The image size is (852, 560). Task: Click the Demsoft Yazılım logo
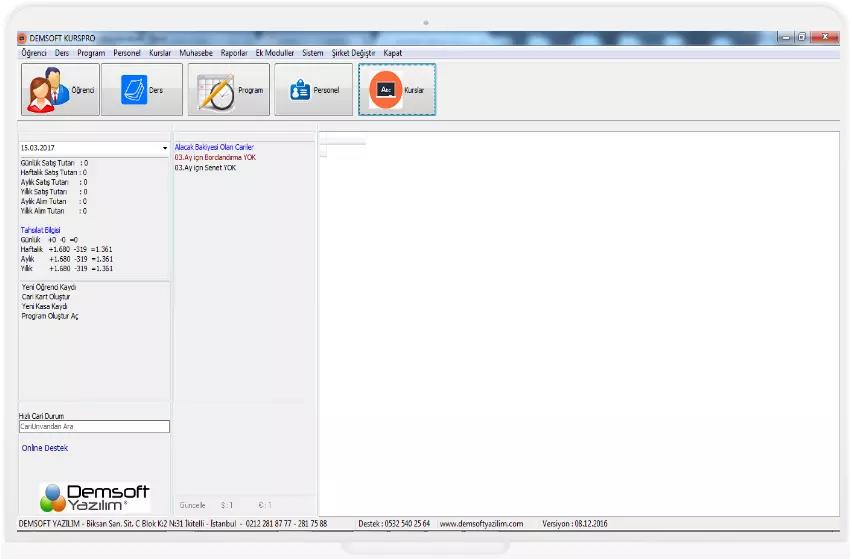click(95, 497)
